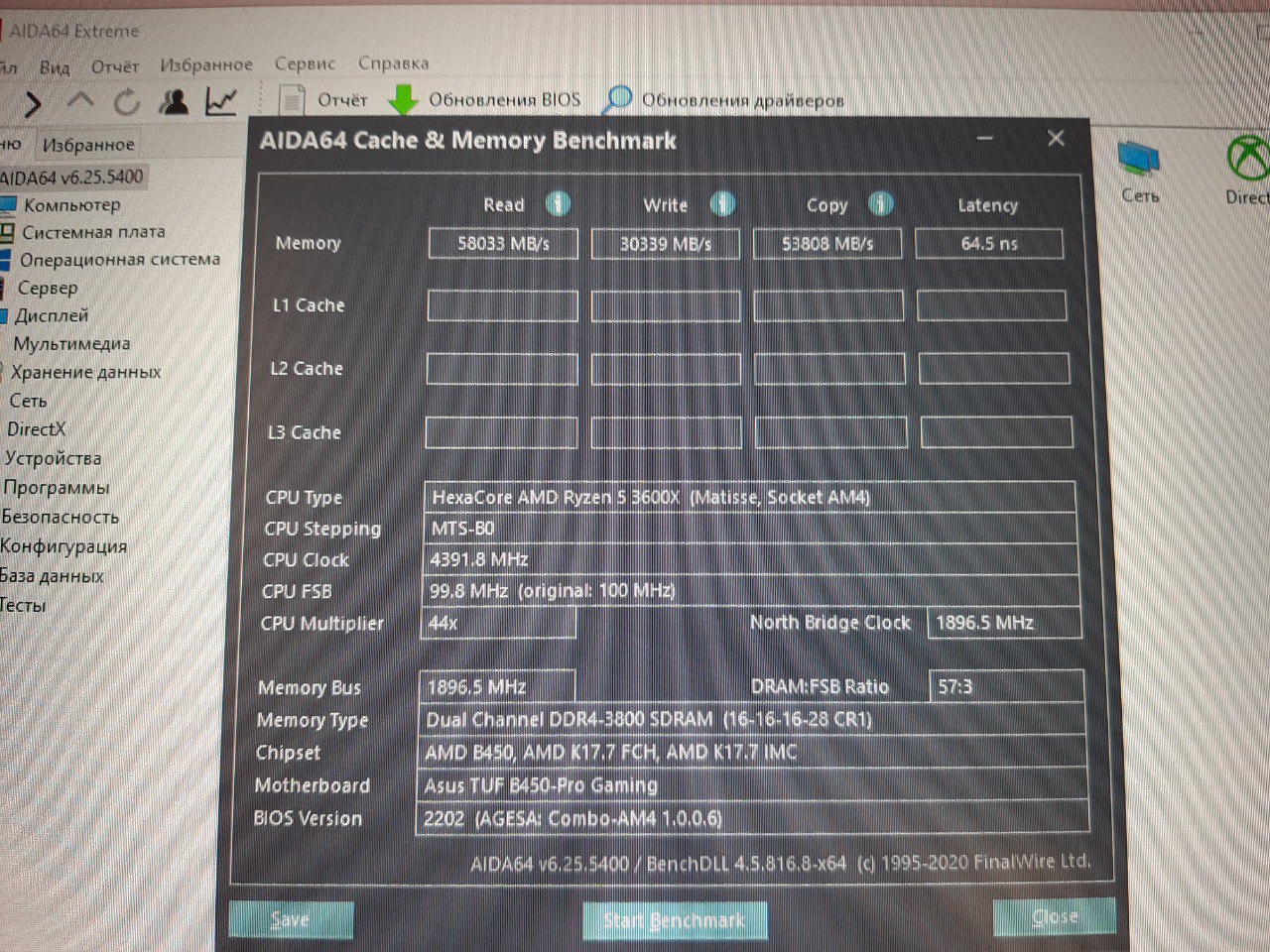
Task: Close the benchmark dialog with X
Action: (x=1057, y=138)
